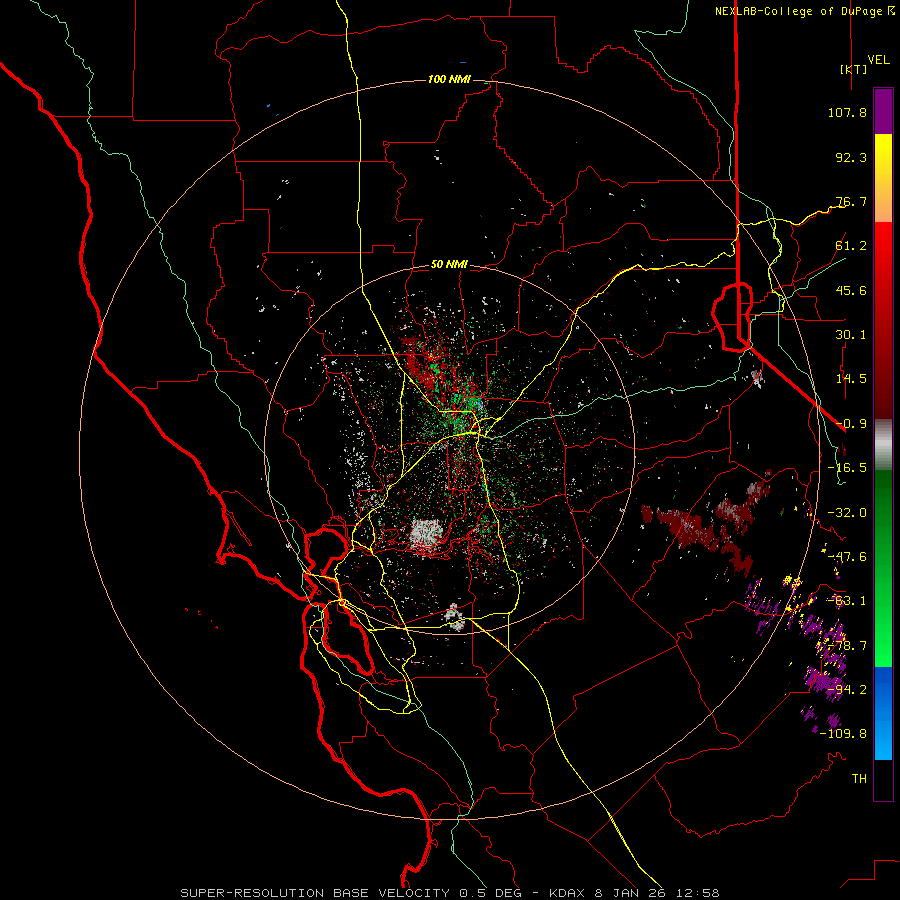Viewport: 900px width, 900px height.
Task: Click the -47.6 velocity scale value
Action: [847, 557]
